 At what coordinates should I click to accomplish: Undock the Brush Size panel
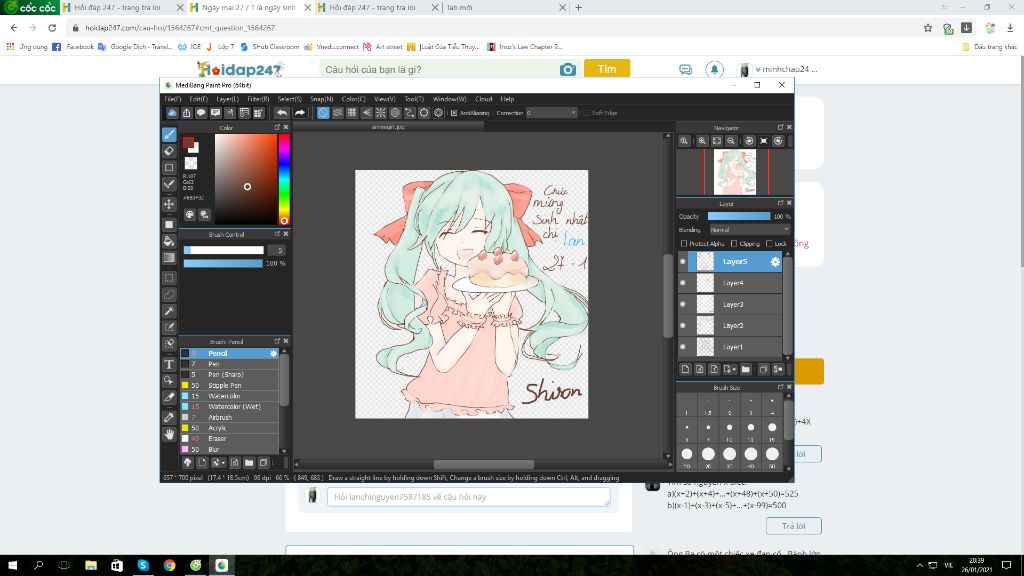[780, 387]
